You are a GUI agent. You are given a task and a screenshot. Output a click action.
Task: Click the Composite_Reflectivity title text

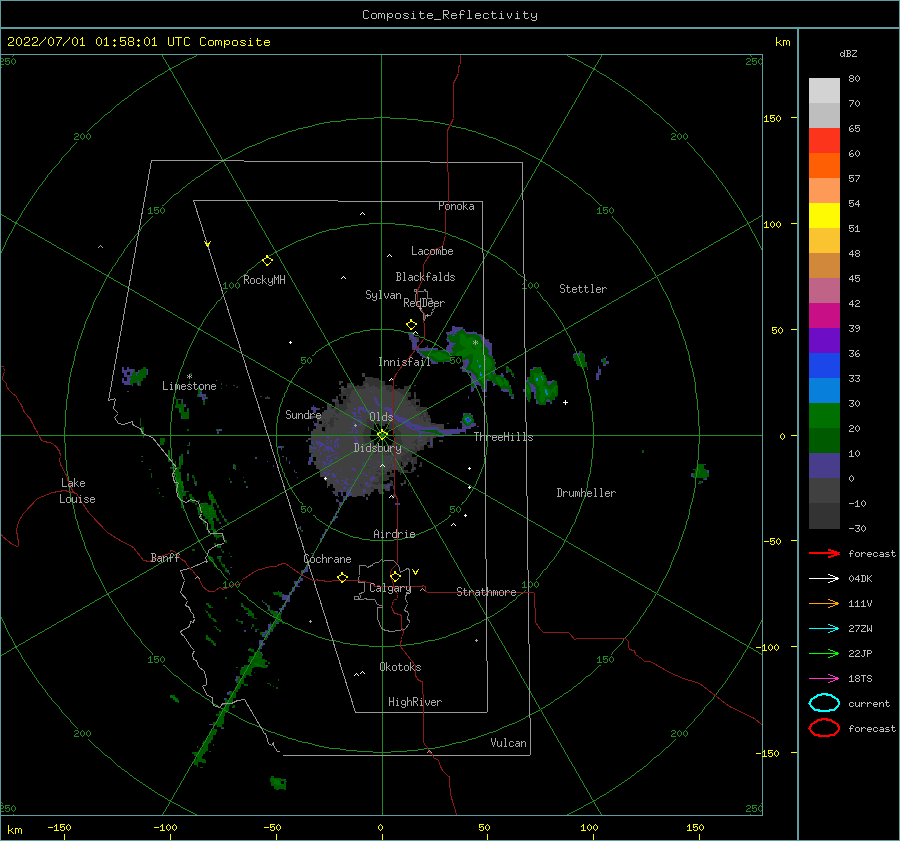450,15
